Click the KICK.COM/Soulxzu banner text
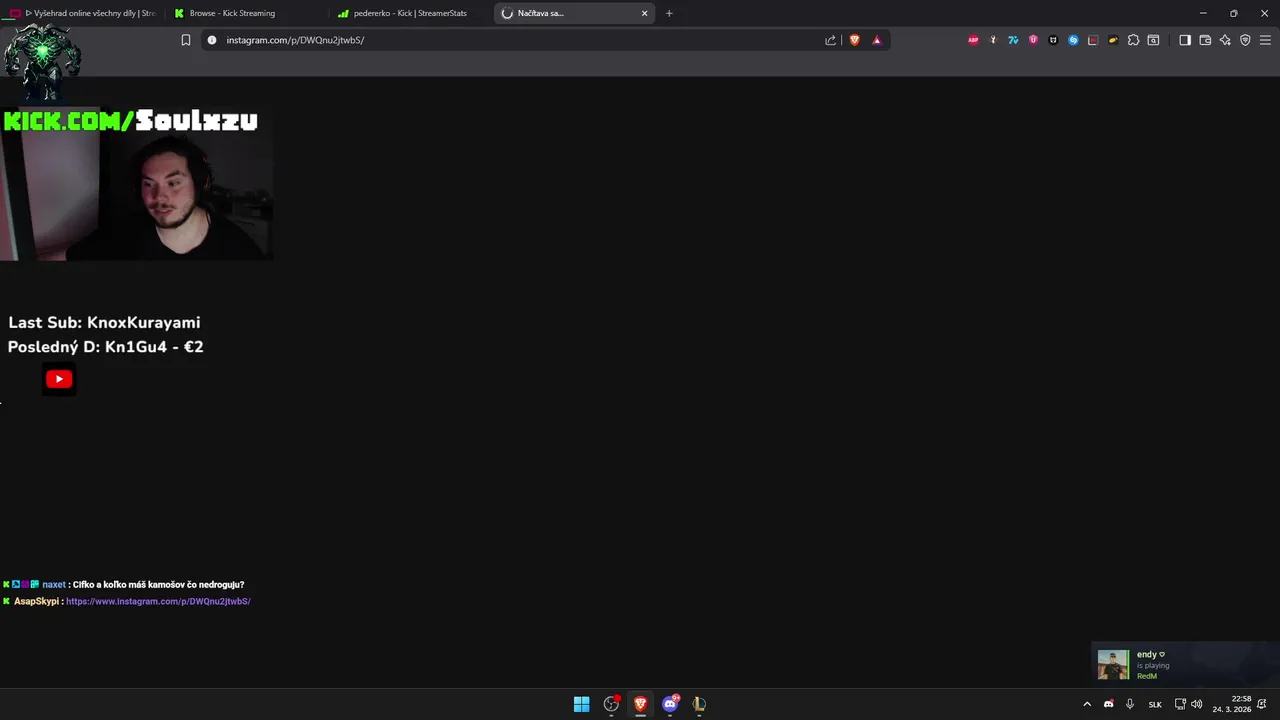This screenshot has height=720, width=1280. click(130, 121)
